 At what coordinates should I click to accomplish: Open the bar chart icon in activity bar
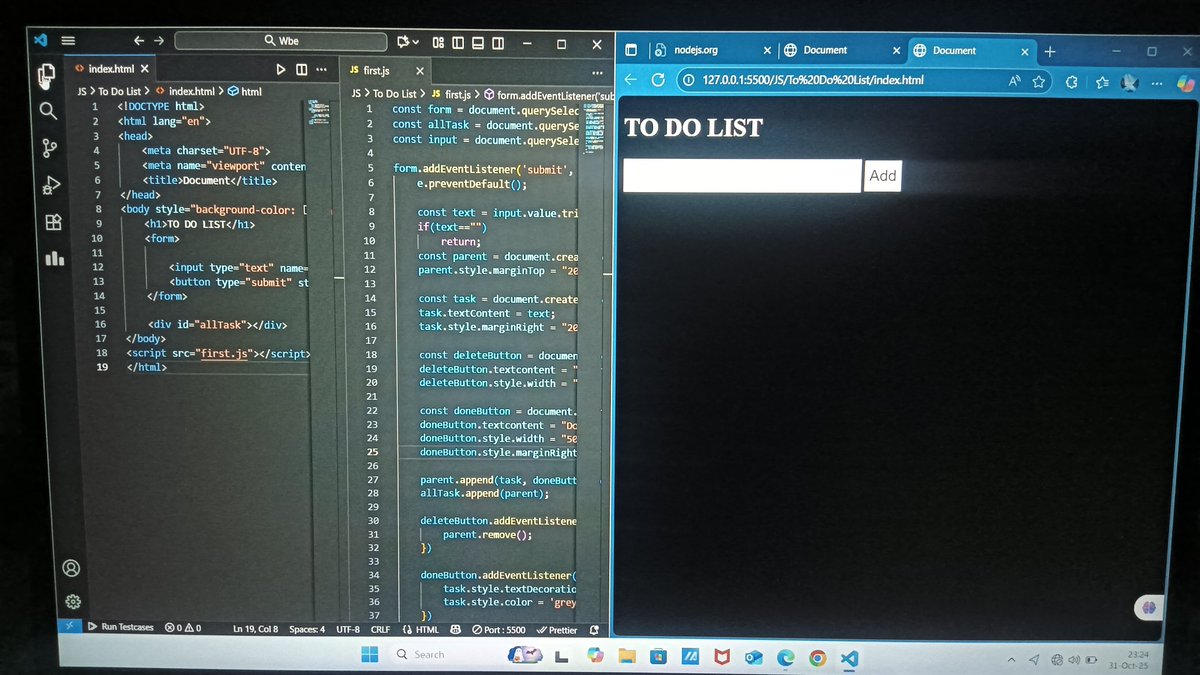[x=55, y=258]
